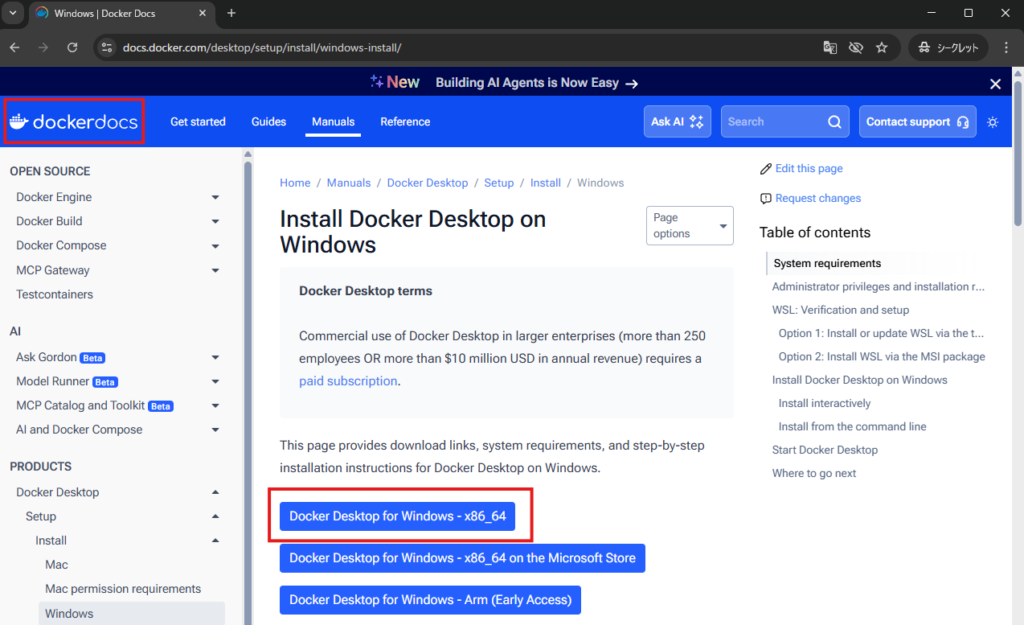Click the translate page icon

click(x=830, y=48)
